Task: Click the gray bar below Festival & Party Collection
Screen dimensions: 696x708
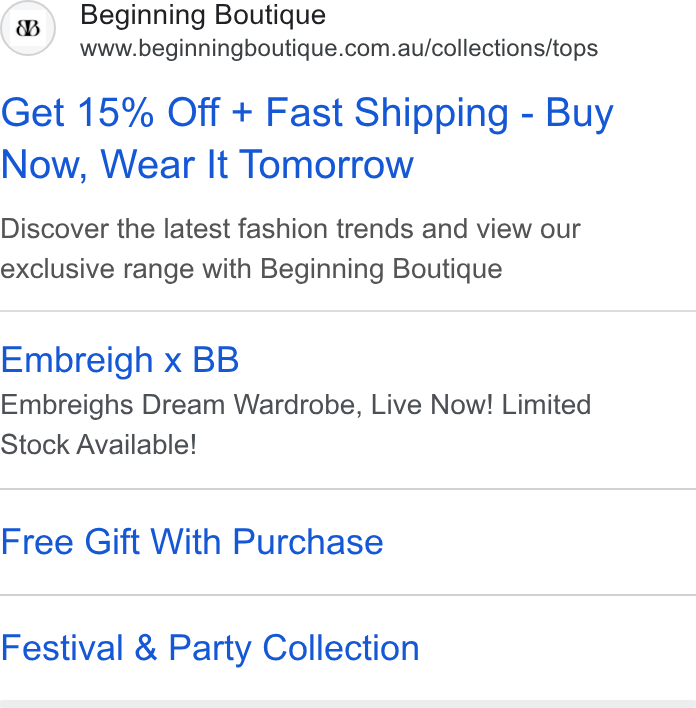Action: (348, 704)
